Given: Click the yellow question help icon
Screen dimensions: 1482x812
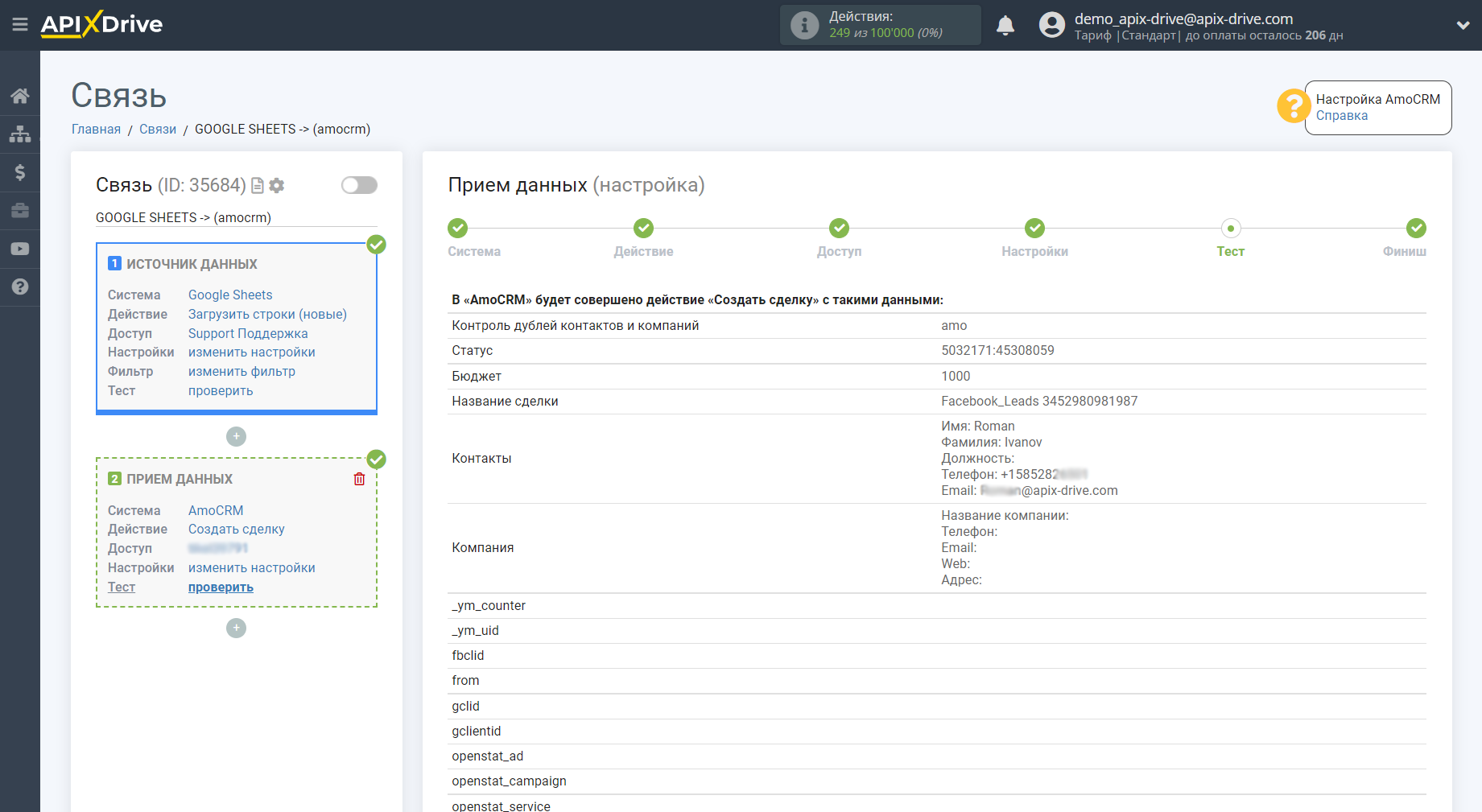Looking at the screenshot, I should (x=1294, y=105).
